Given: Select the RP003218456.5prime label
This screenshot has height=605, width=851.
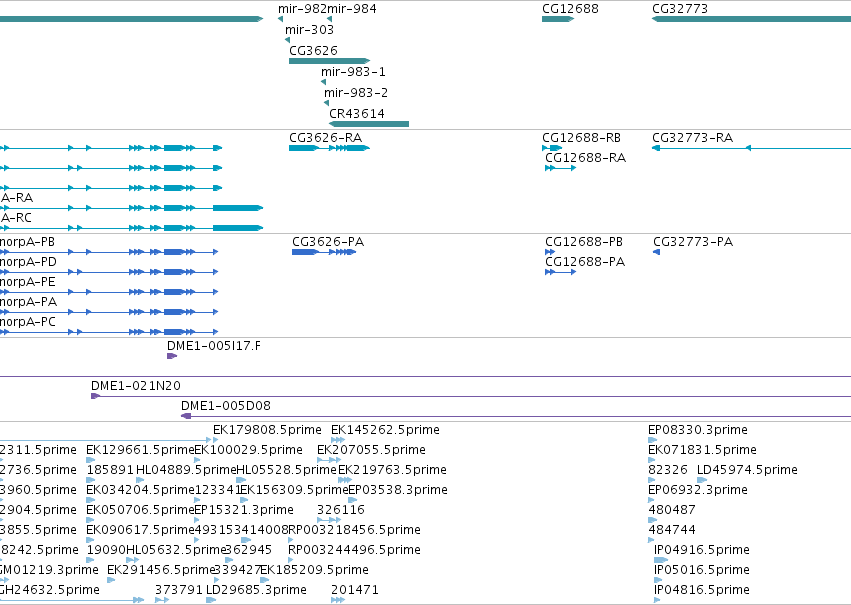Looking at the screenshot, I should click(354, 531).
